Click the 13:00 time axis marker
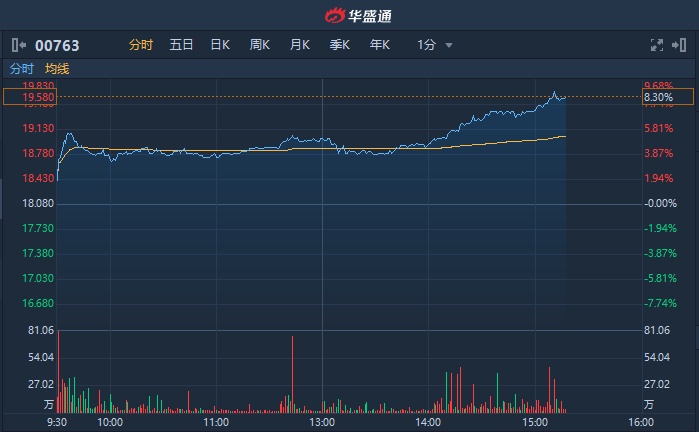 click(x=321, y=422)
